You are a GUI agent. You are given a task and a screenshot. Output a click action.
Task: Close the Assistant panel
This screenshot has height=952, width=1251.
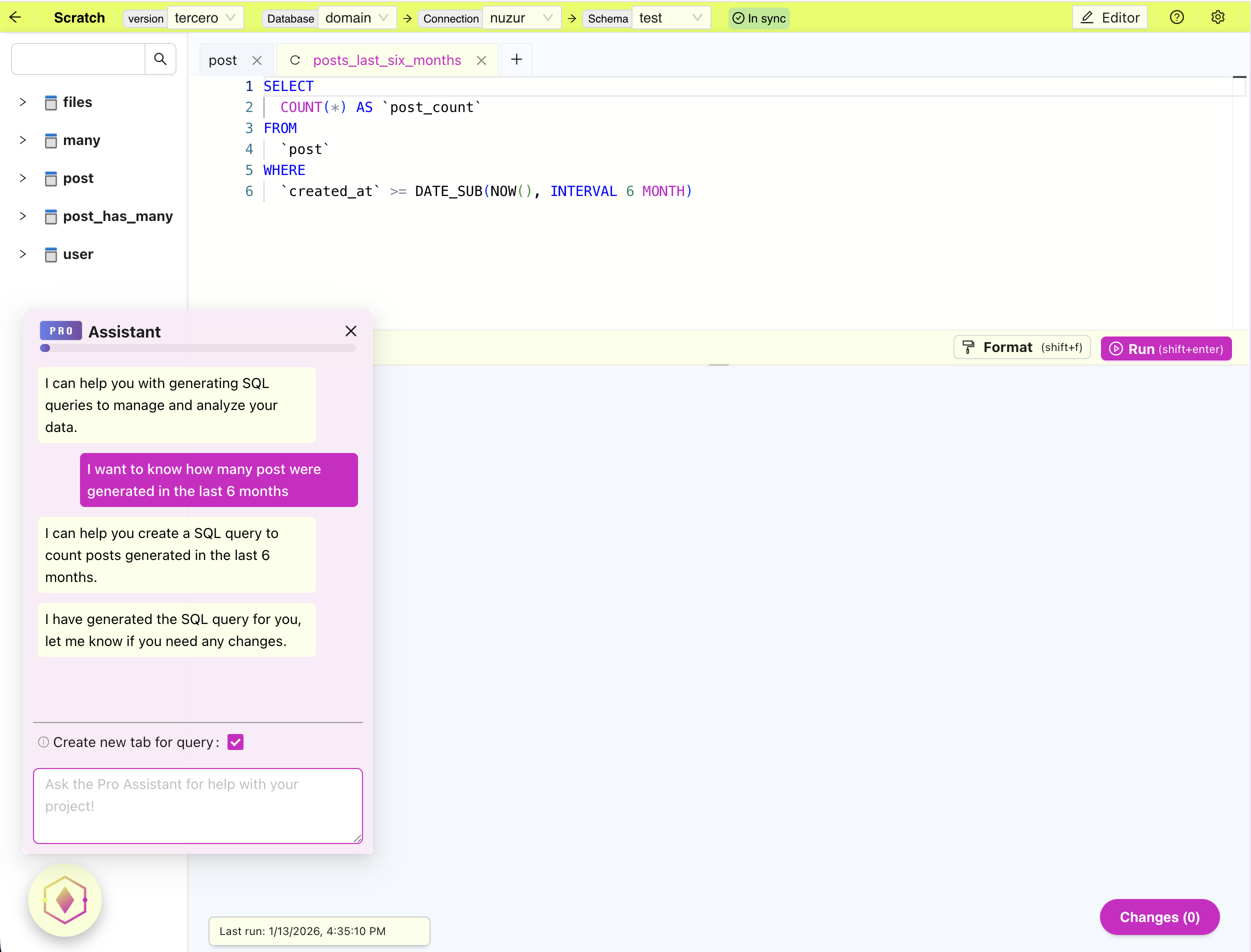350,331
